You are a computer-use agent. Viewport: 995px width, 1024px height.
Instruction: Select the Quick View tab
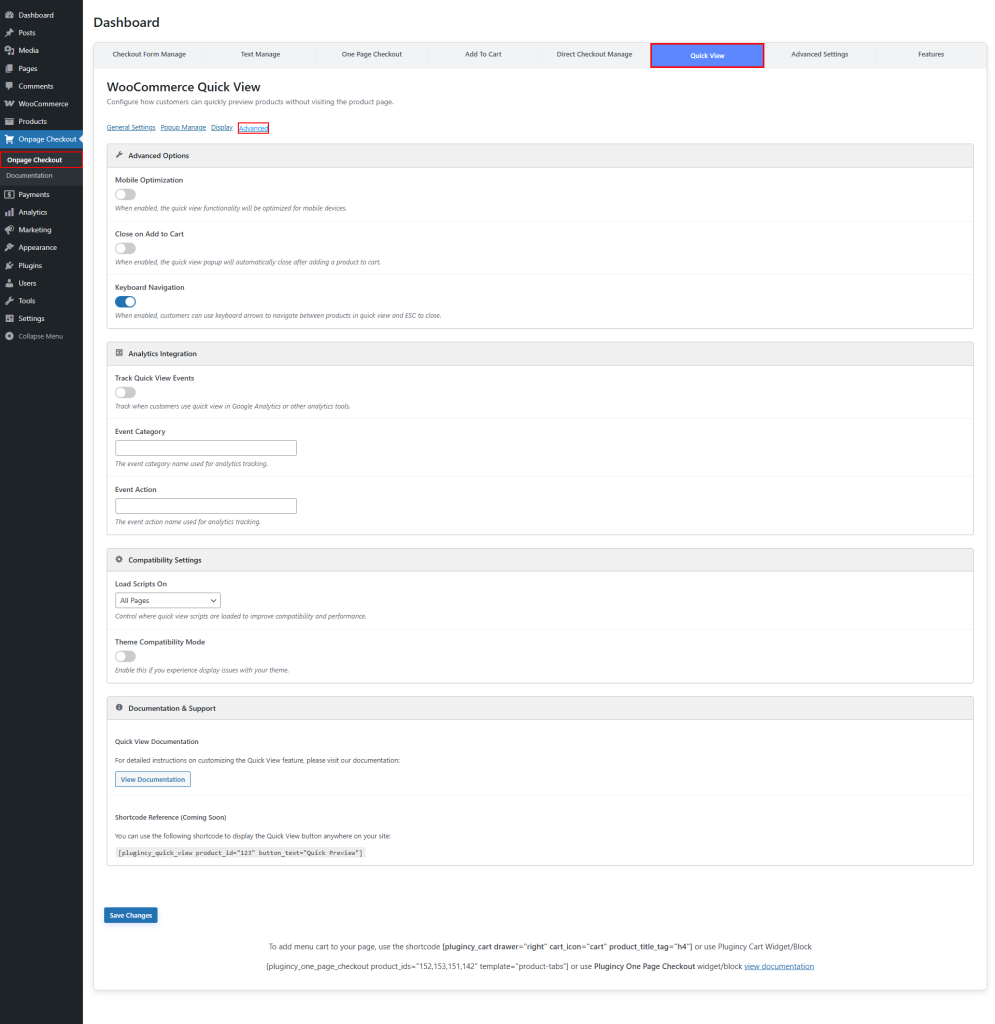(x=707, y=56)
